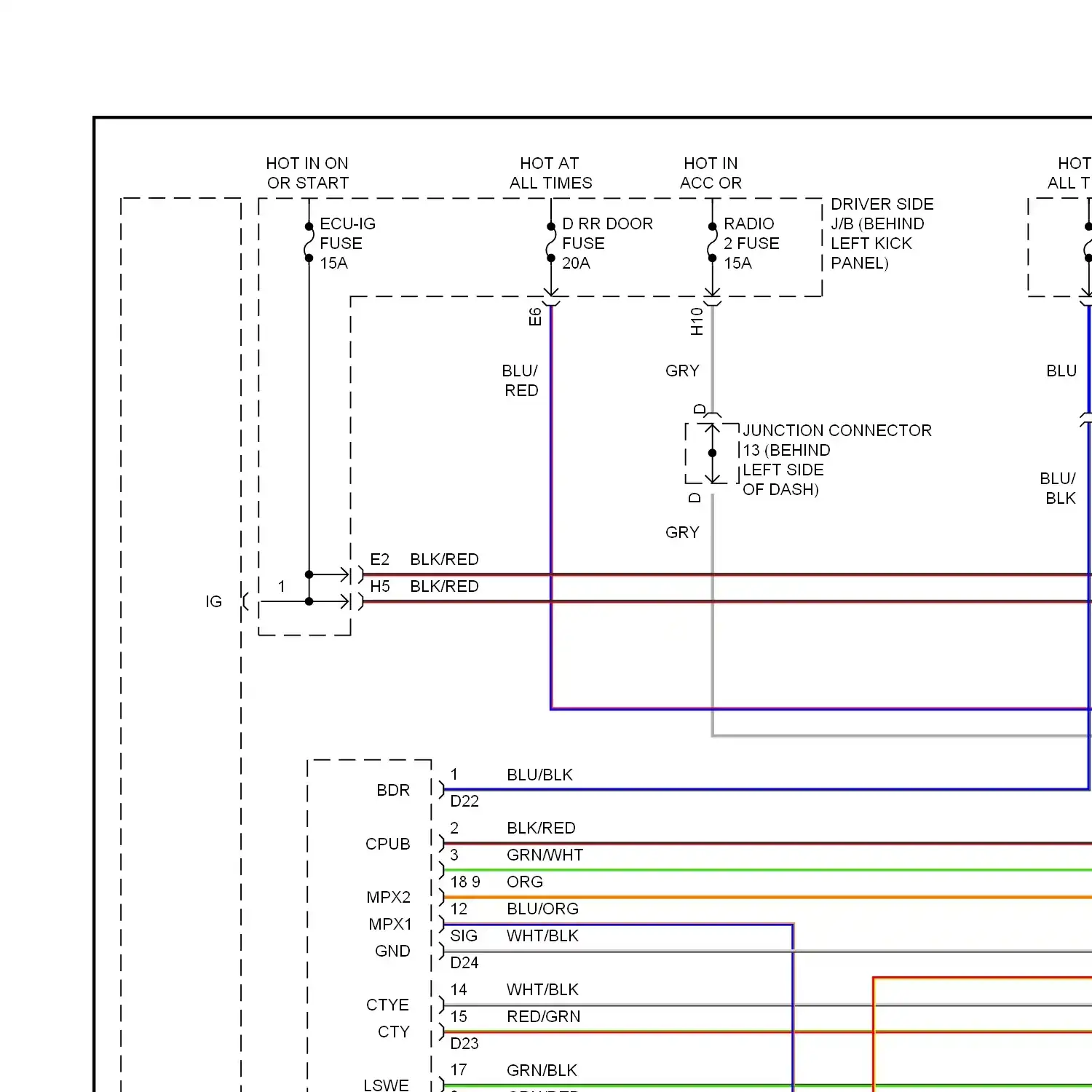Click the 'D24' connector label

coord(464,963)
